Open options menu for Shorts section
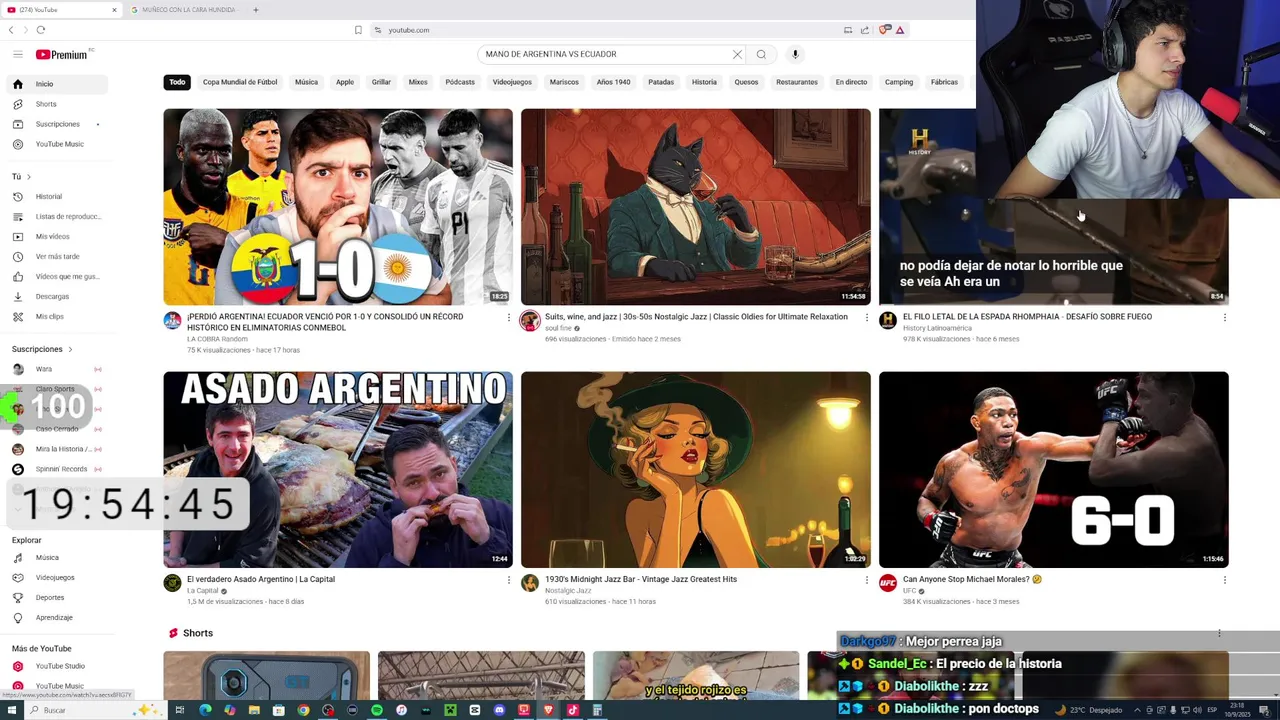The height and width of the screenshot is (720, 1280). tap(1219, 633)
